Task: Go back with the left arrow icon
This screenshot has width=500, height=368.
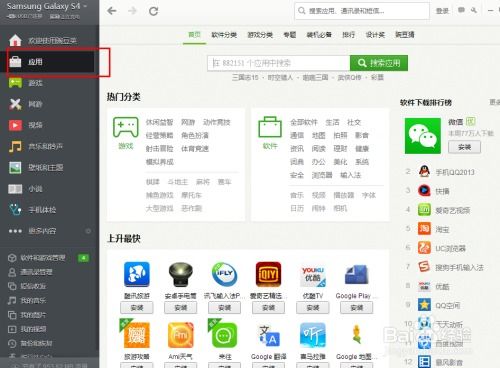Action: pyautogui.click(x=112, y=11)
